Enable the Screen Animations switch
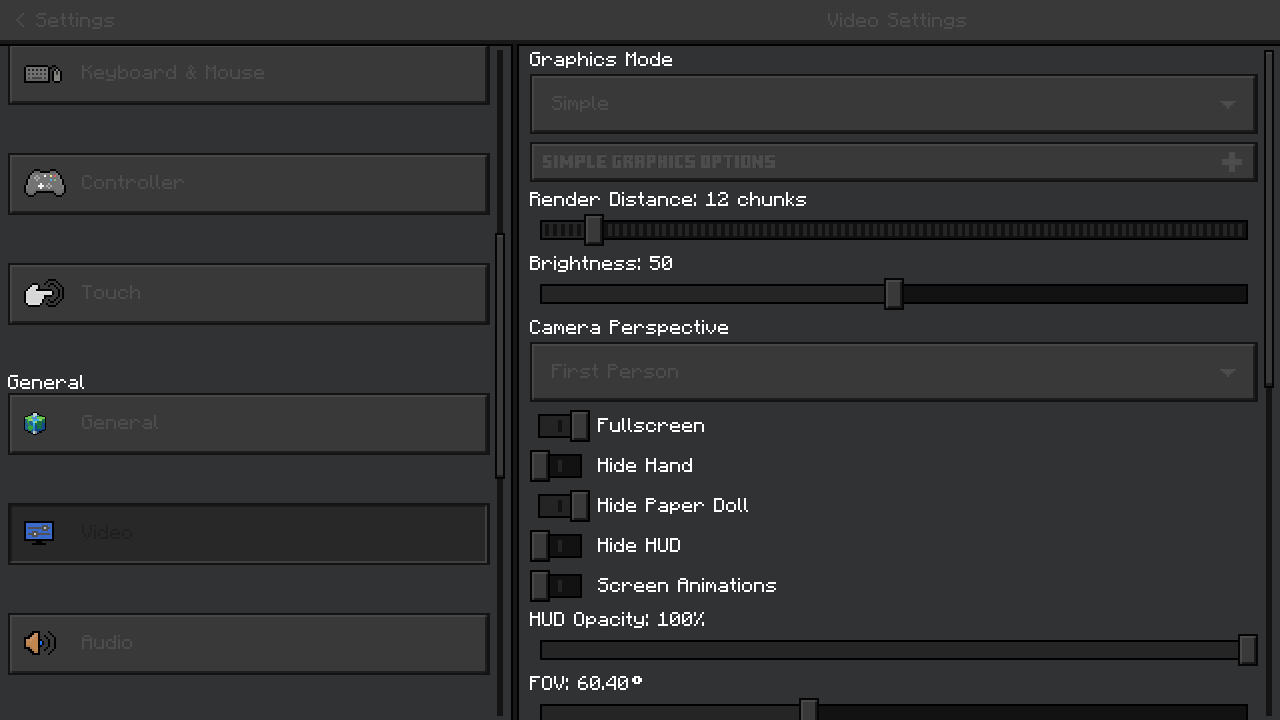Viewport: 1280px width, 720px height. (556, 586)
